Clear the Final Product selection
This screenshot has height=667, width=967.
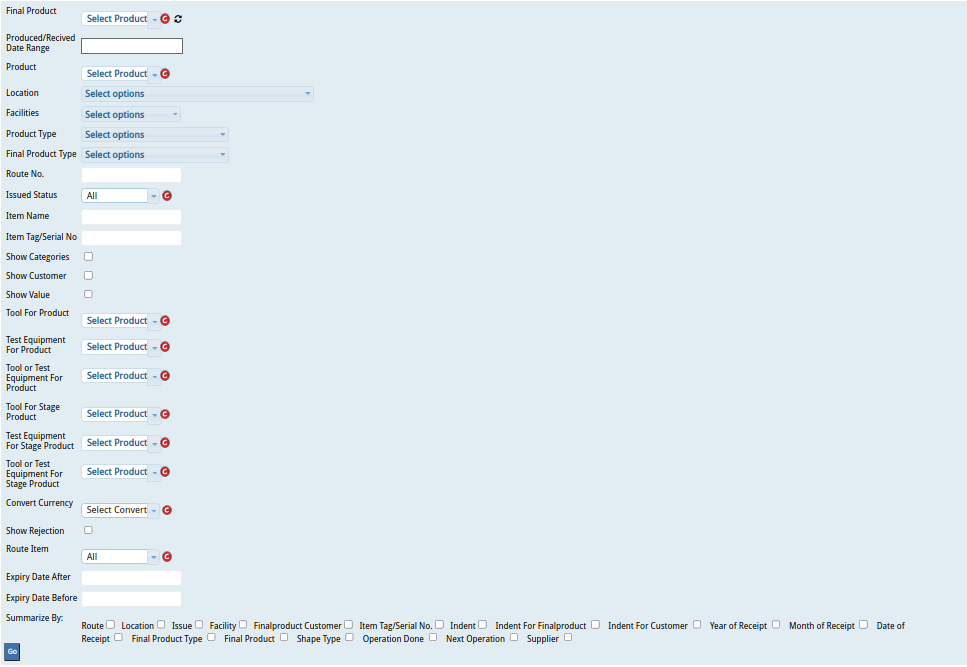pyautogui.click(x=164, y=18)
